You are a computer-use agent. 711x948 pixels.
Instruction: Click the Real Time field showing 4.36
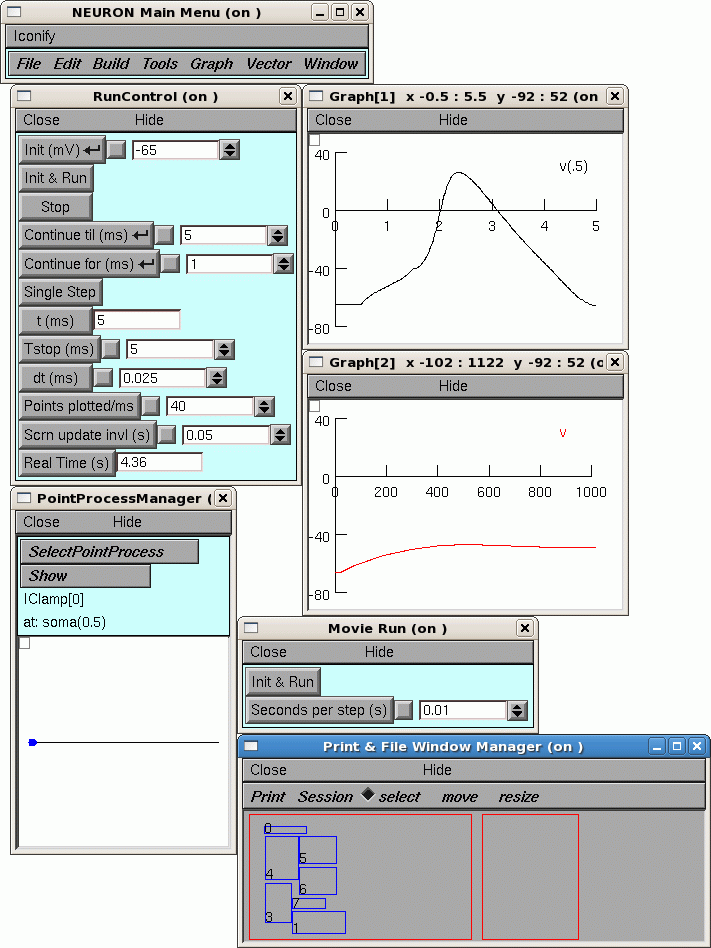[159, 463]
